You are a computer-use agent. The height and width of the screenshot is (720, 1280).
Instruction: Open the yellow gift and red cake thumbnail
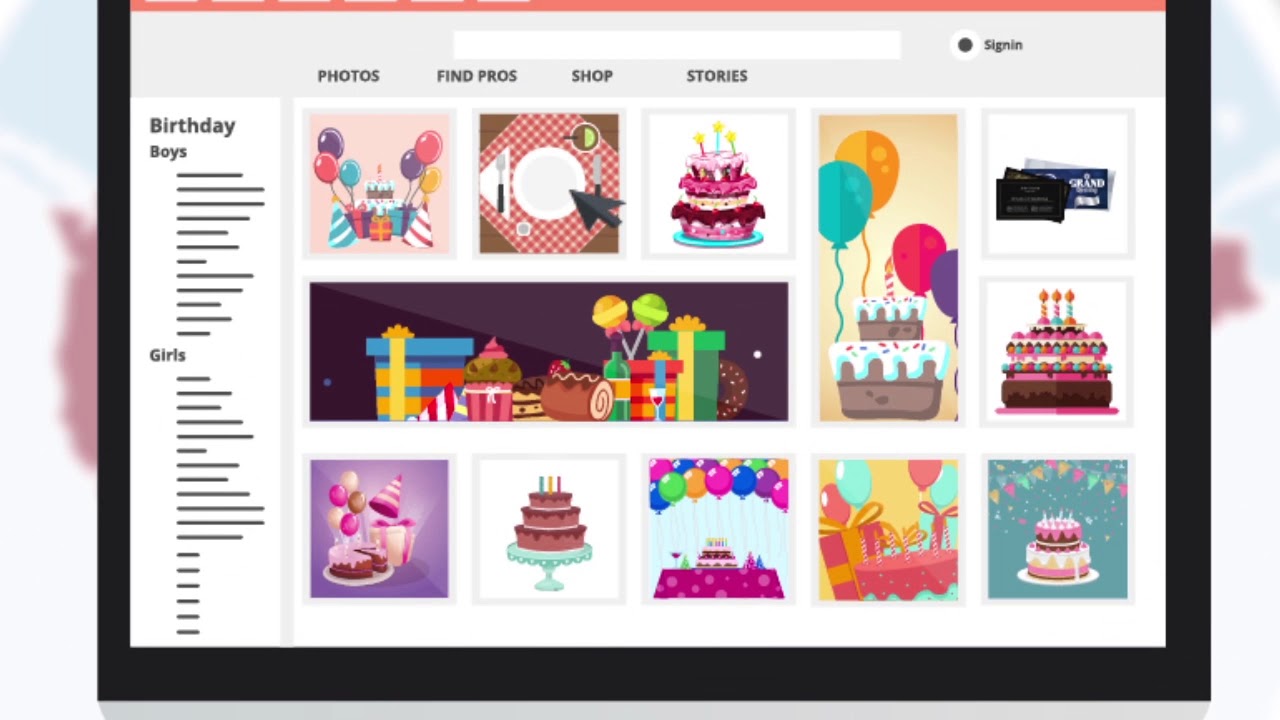pyautogui.click(x=888, y=529)
